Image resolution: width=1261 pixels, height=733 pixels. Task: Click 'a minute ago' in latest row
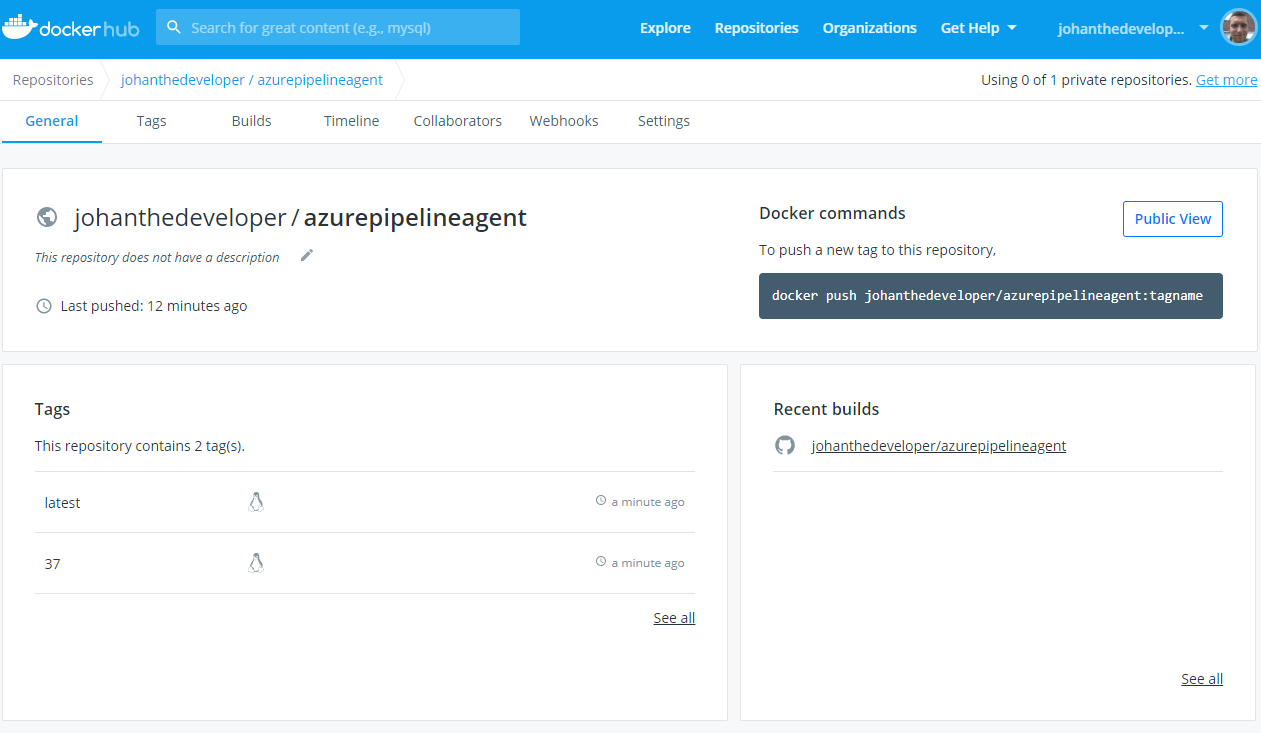point(648,502)
